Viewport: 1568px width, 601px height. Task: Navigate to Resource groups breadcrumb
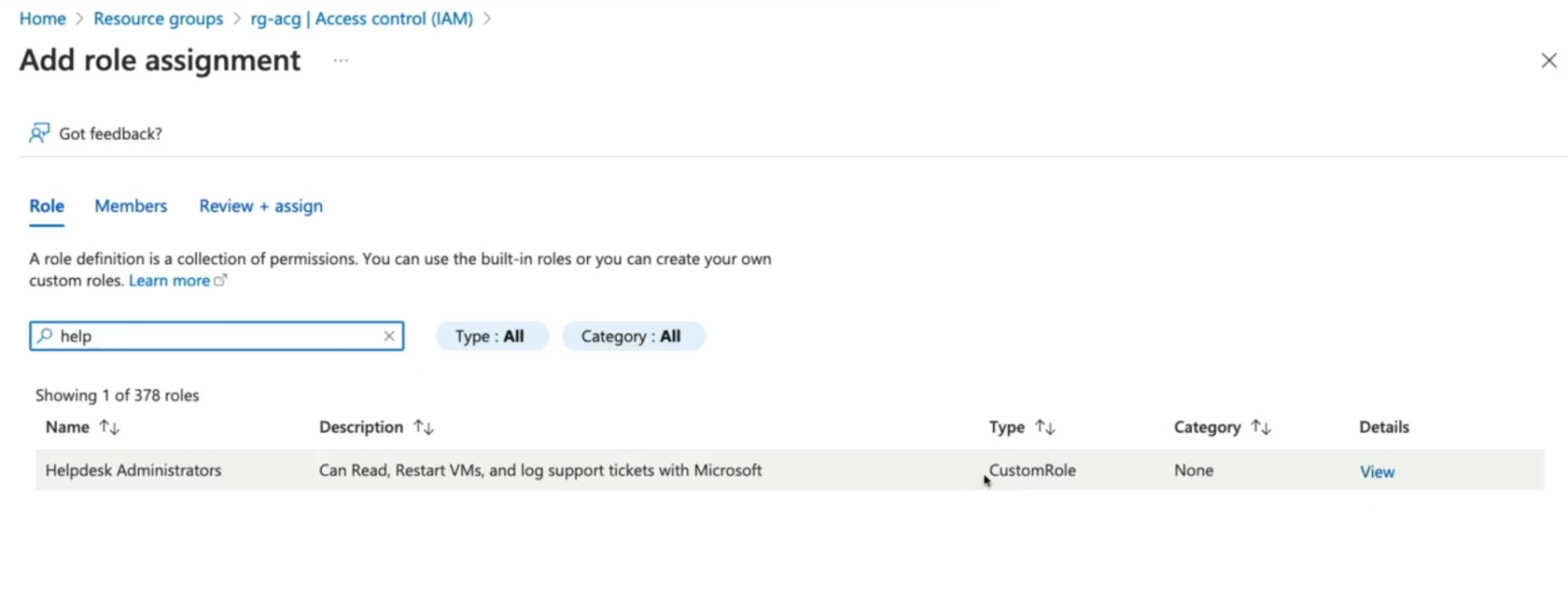(158, 19)
